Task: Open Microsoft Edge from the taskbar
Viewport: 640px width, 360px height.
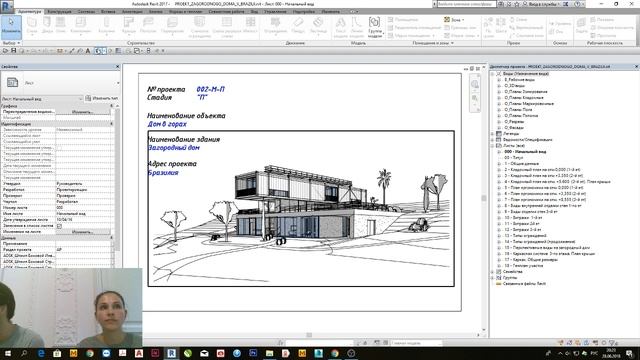Action: [41, 353]
